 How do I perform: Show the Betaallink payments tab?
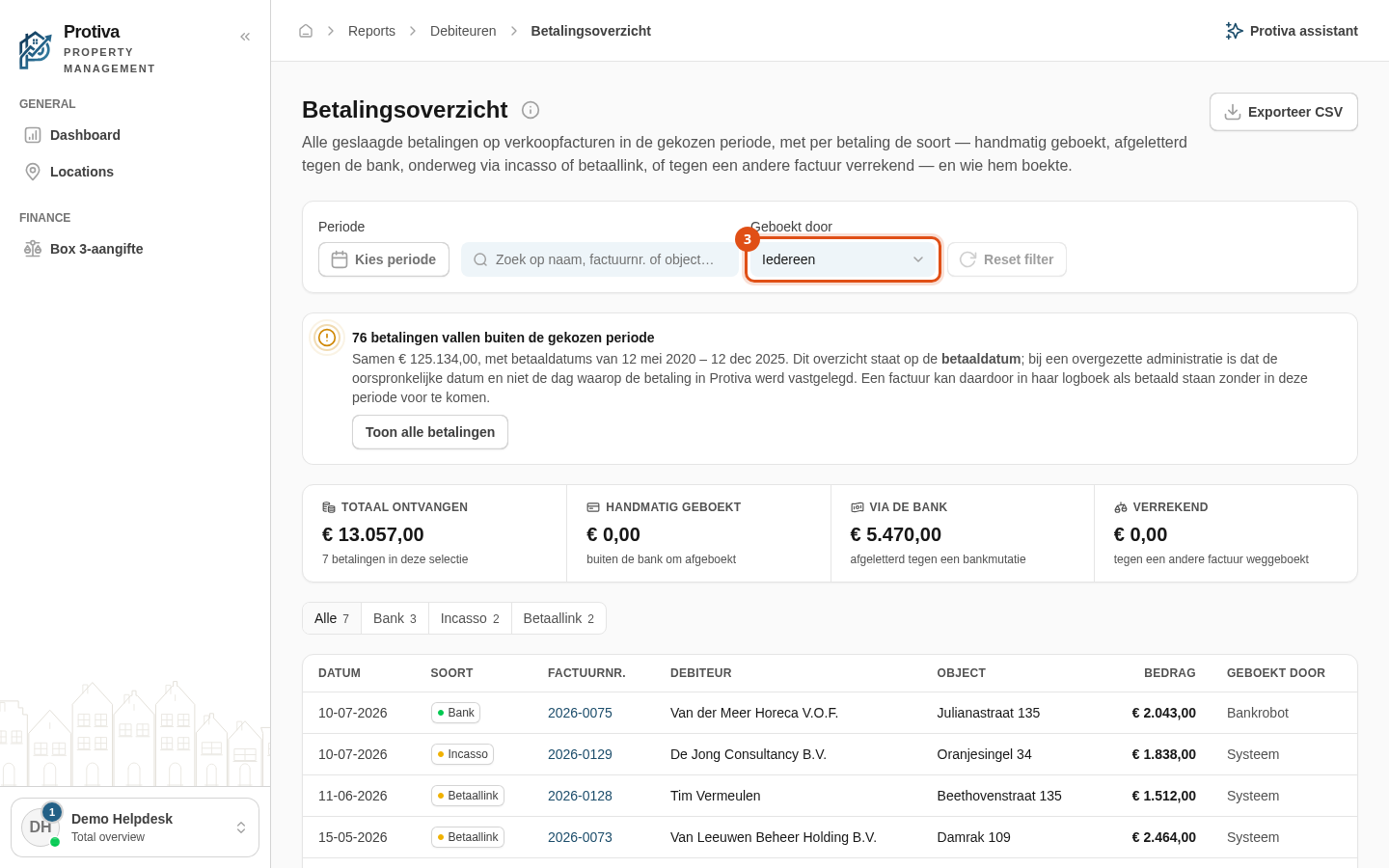point(558,618)
